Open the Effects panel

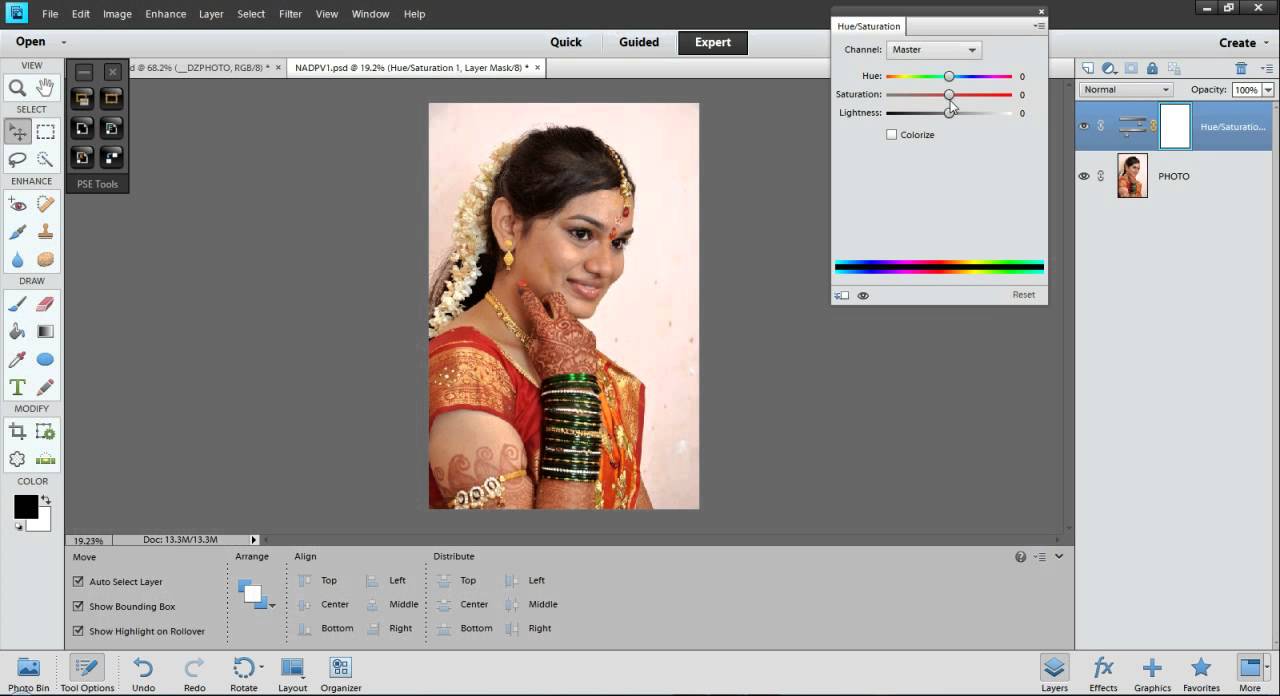1103,674
